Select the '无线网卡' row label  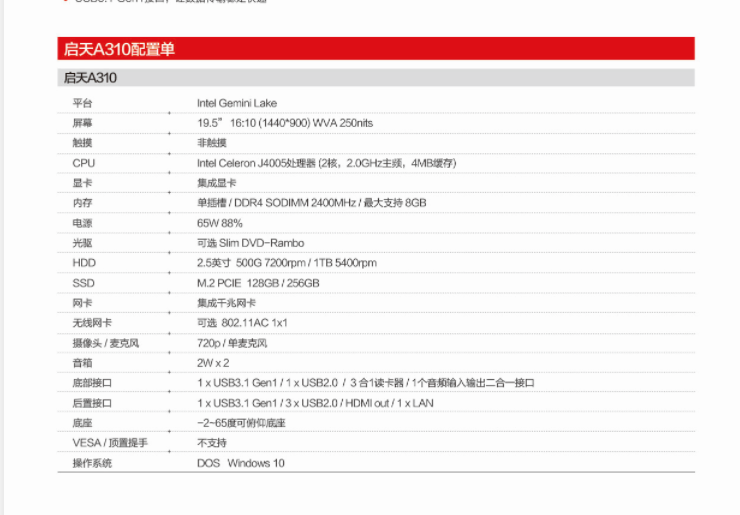[x=92, y=323]
